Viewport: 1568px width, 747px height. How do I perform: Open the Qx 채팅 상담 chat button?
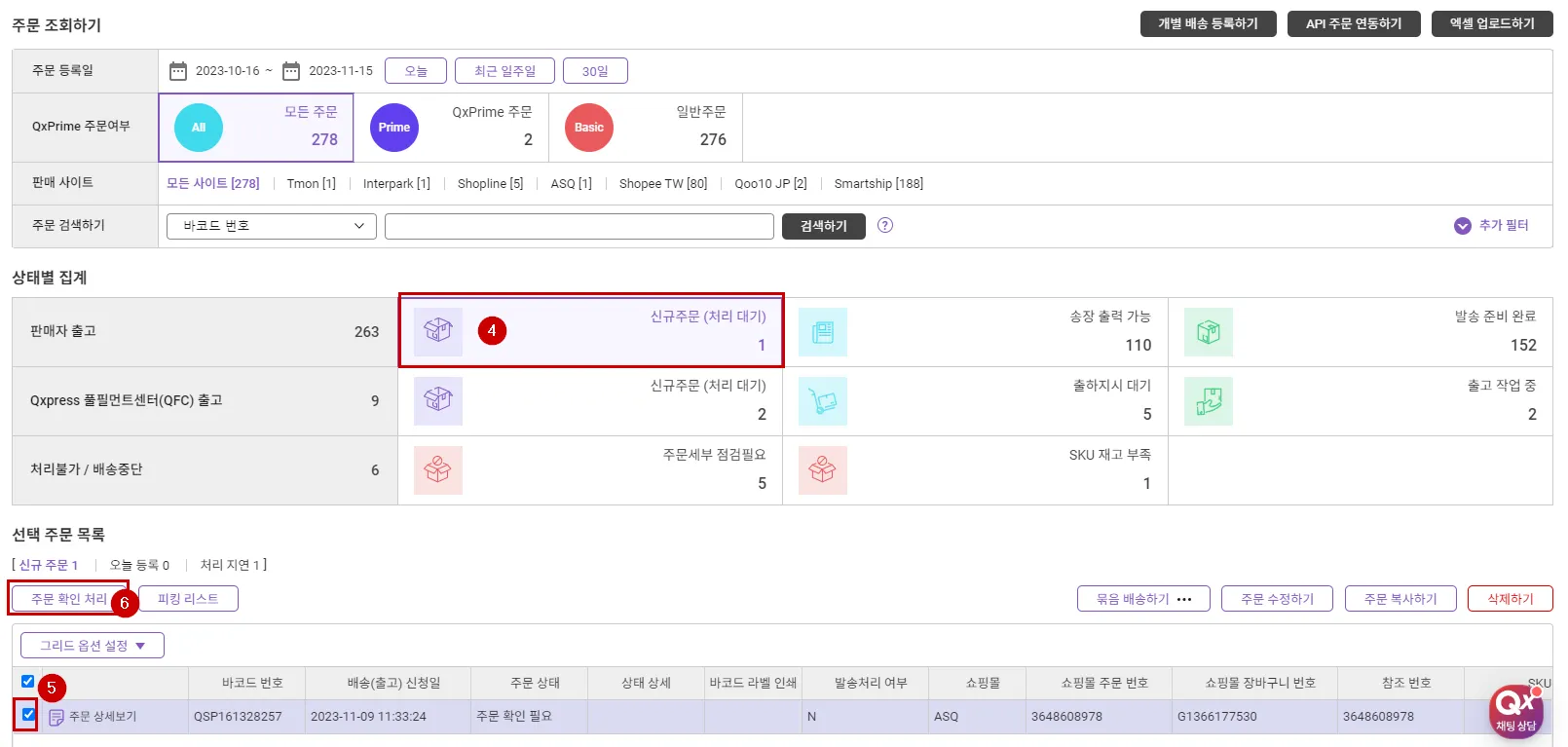coord(1516,712)
